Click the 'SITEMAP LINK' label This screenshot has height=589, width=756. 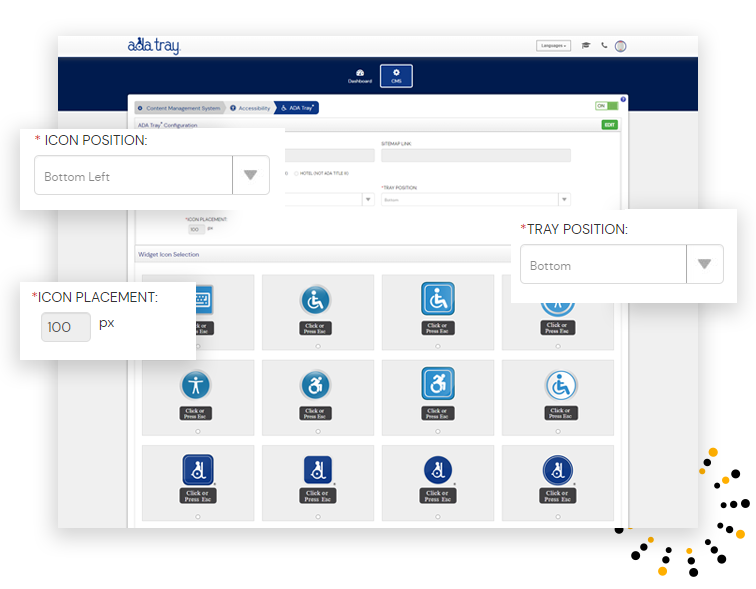click(396, 144)
